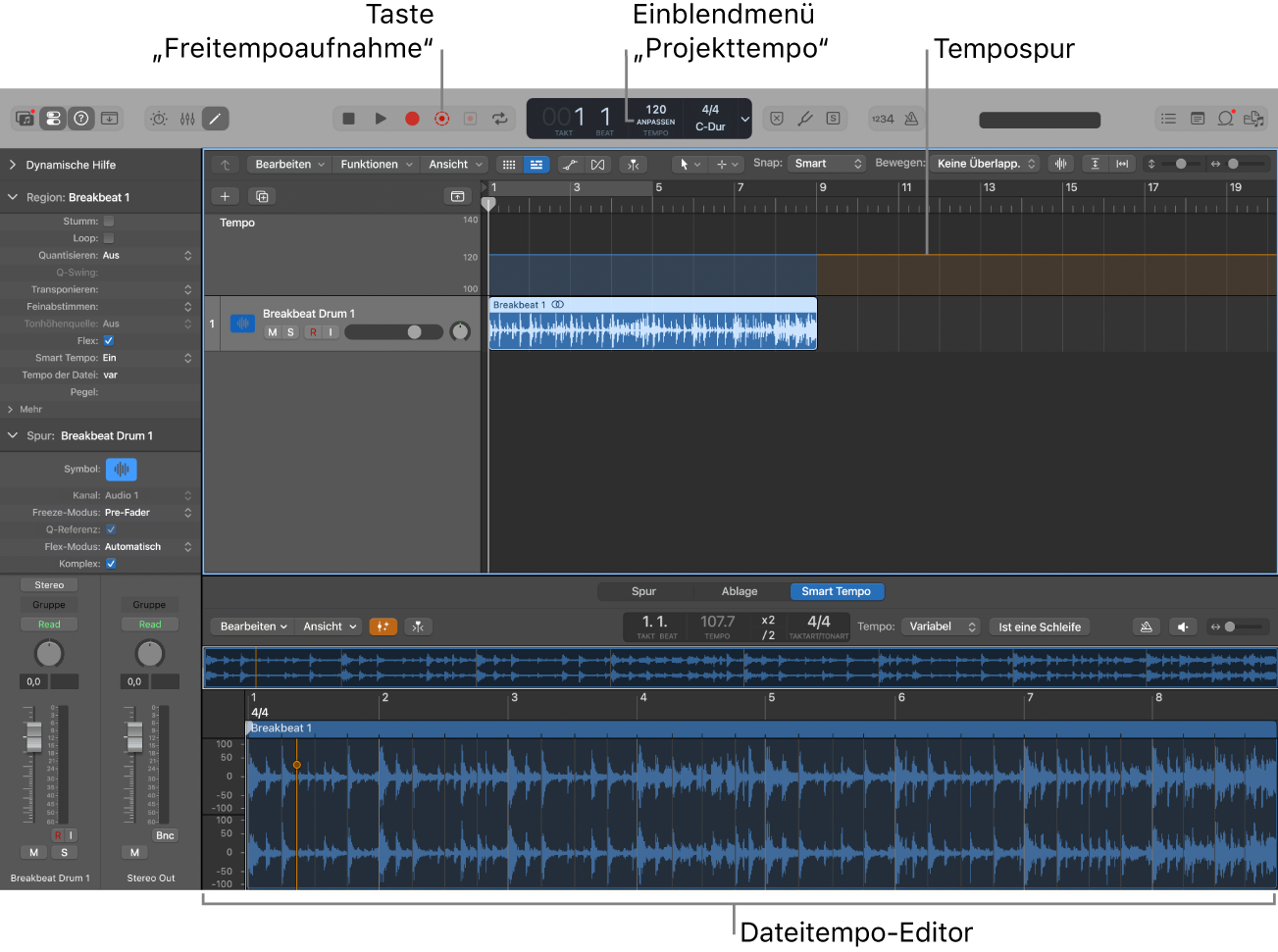Click the waveform zoom icon
Image resolution: width=1278 pixels, height=952 pixels.
pyautogui.click(x=1060, y=164)
